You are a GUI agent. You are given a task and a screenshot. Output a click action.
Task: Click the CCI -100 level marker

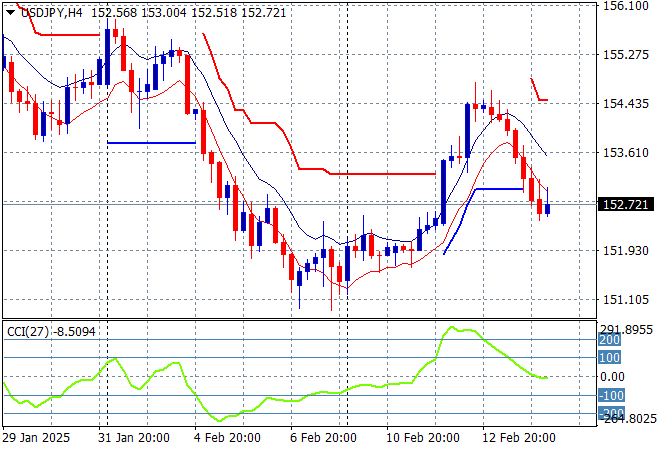point(609,395)
